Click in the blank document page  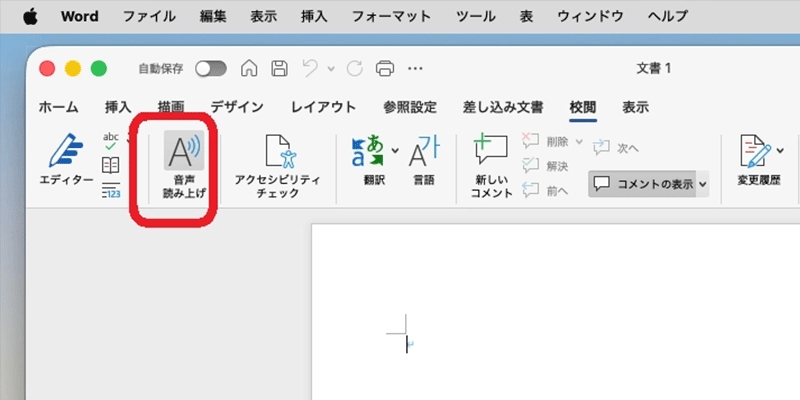(556, 312)
